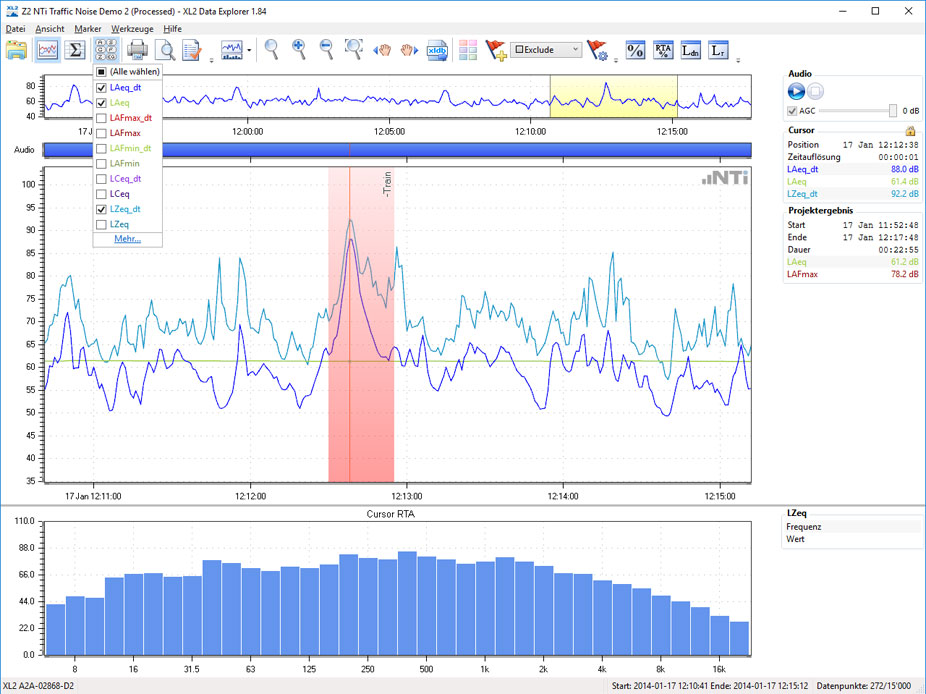The image size is (926, 694).
Task: Enable the LAFmax checkbox
Action: 101,133
